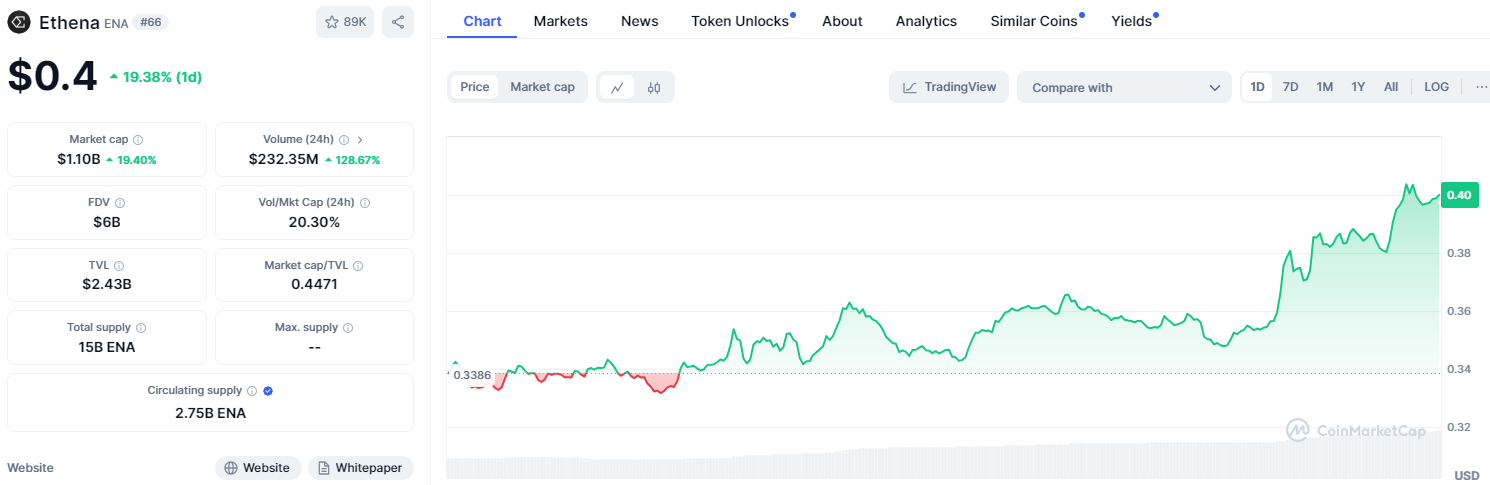The image size is (1490, 485).
Task: Open the Whitepaper link
Action: [361, 467]
